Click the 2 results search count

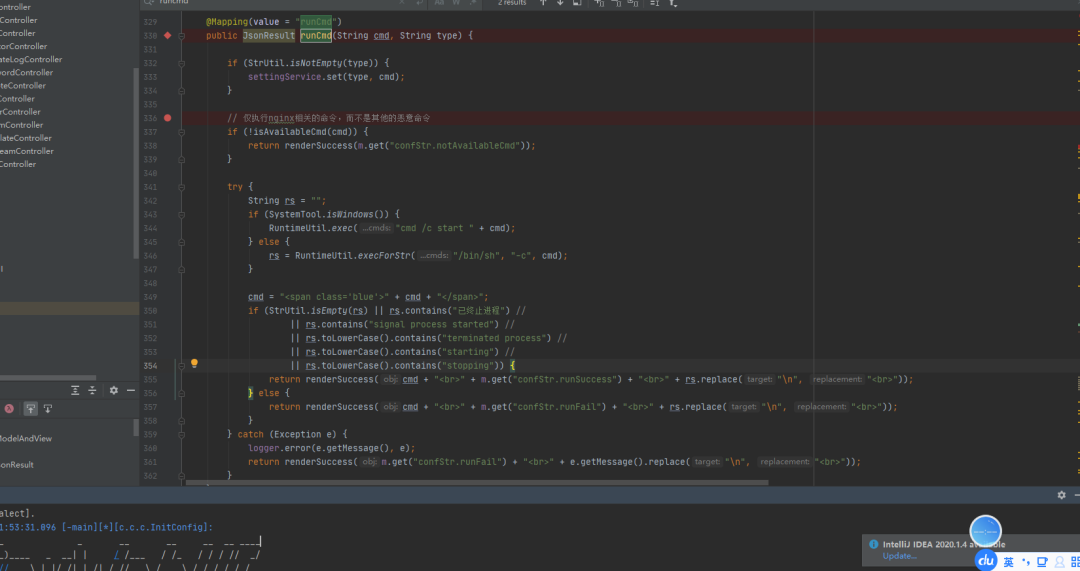click(x=512, y=3)
